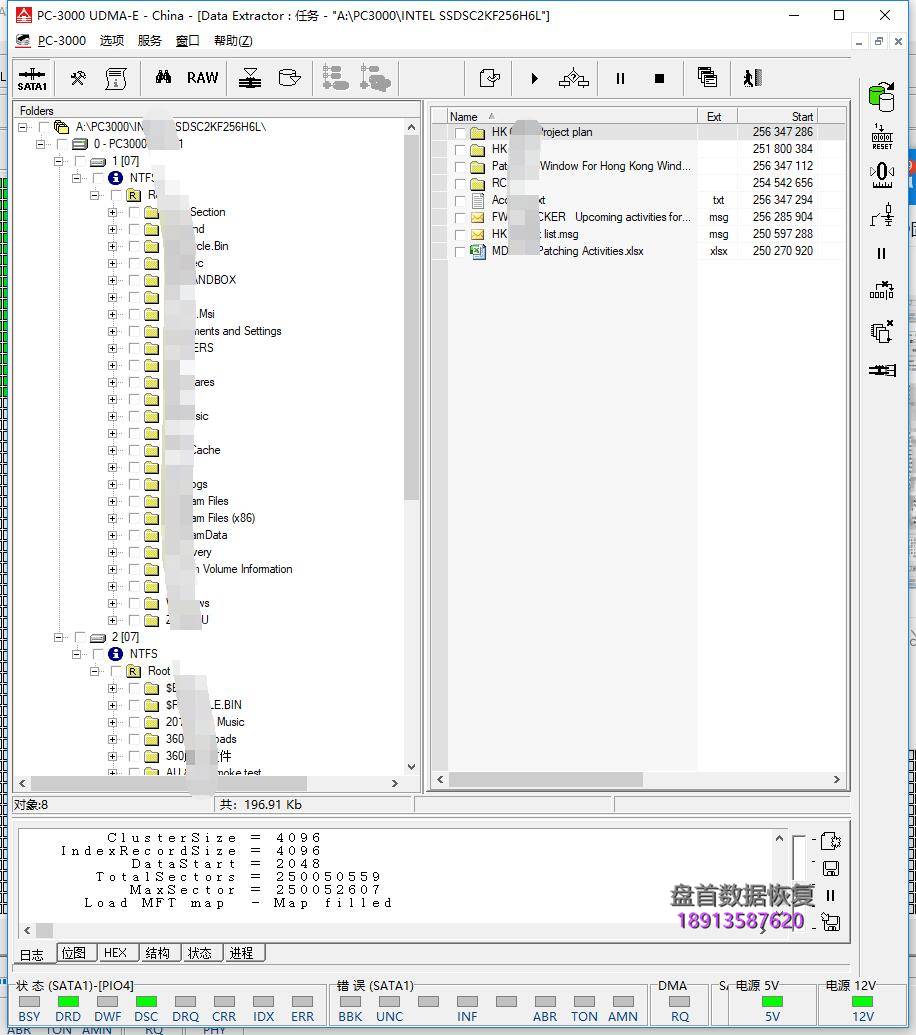Image resolution: width=916 pixels, height=1035 pixels.
Task: Open the tools (hammer and wrench) icon
Action: click(77, 78)
